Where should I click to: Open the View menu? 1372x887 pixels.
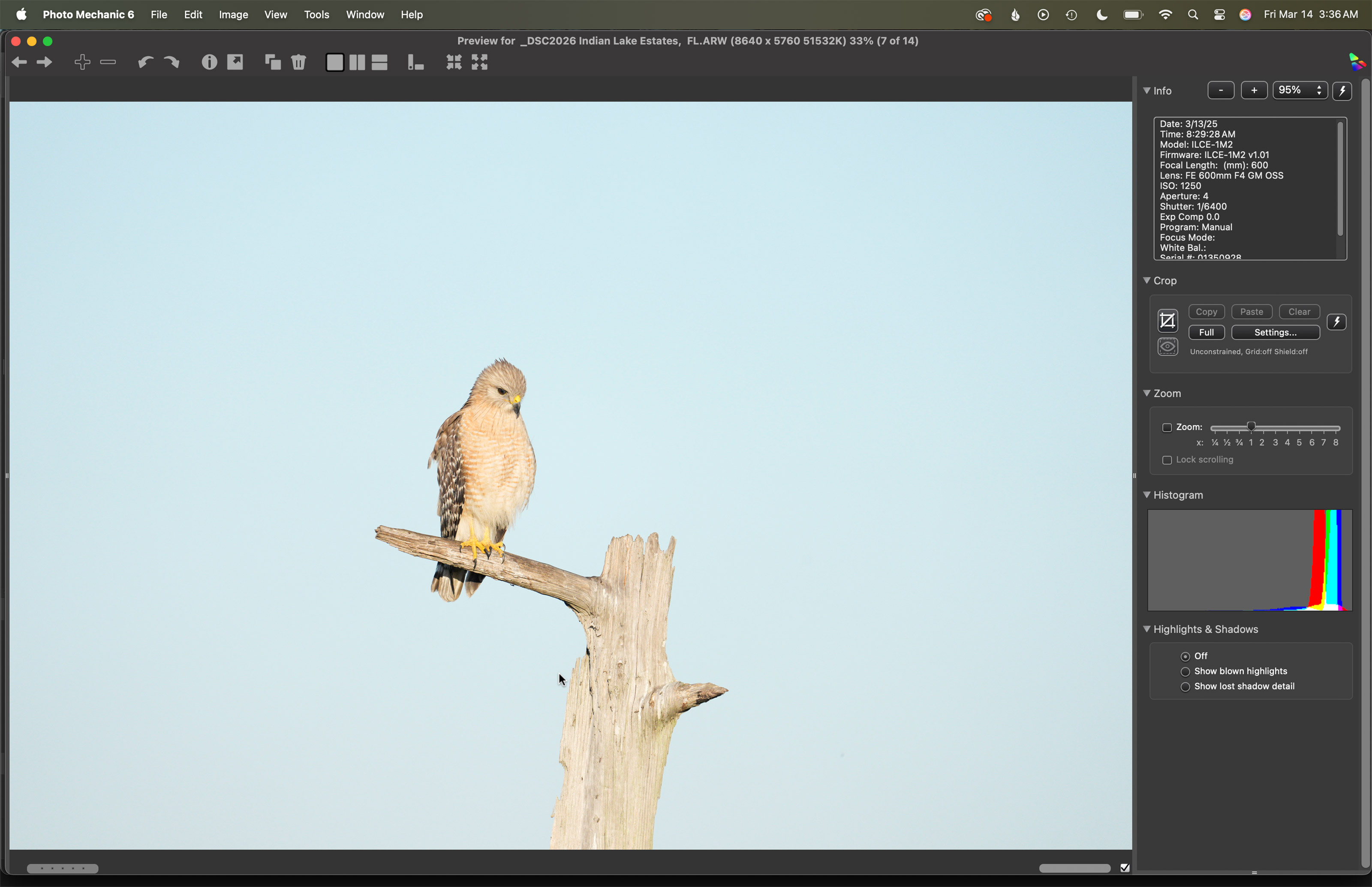[276, 15]
